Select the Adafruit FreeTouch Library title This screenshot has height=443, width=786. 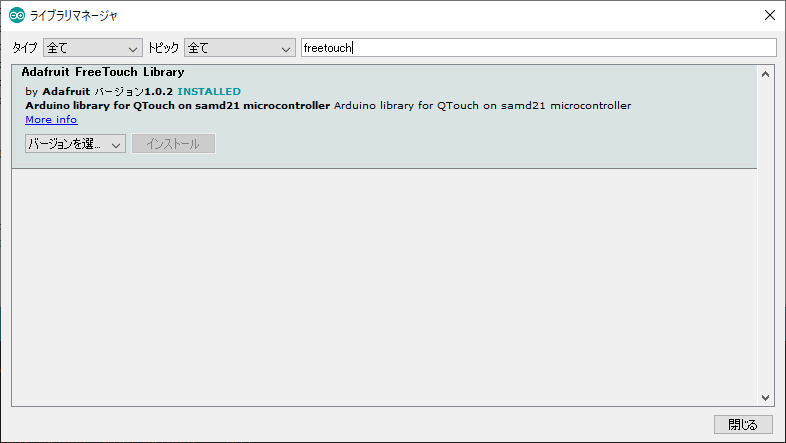[x=103, y=72]
